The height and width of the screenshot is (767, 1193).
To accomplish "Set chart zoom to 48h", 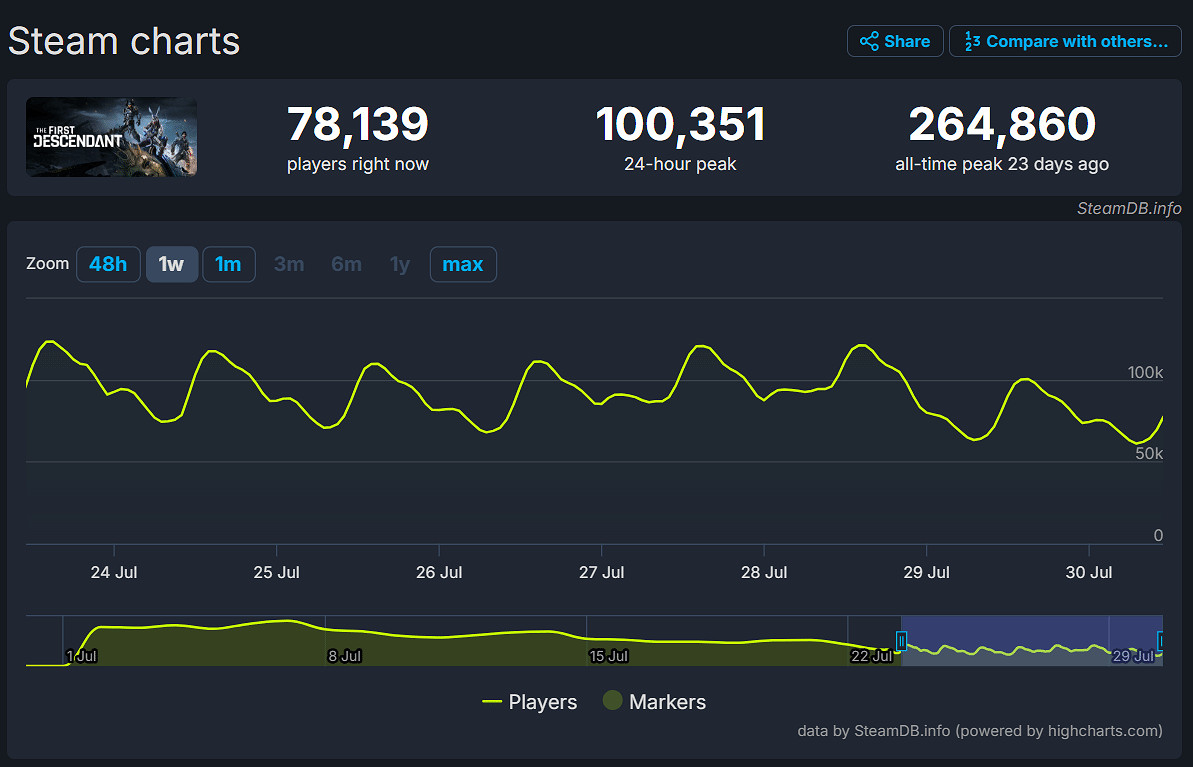I will 108,264.
